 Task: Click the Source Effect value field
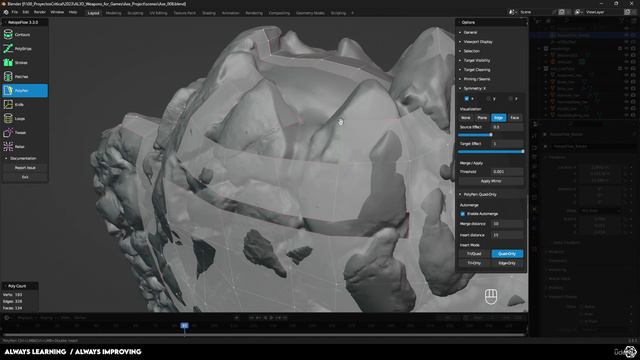507,127
